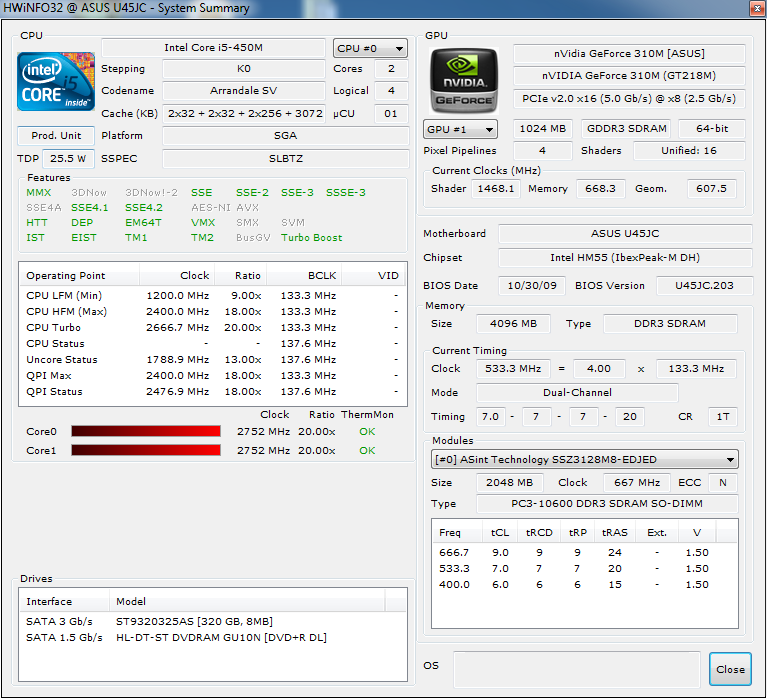Select the HL-DT-ST DVDRAM GU10N drive row

coord(213,637)
